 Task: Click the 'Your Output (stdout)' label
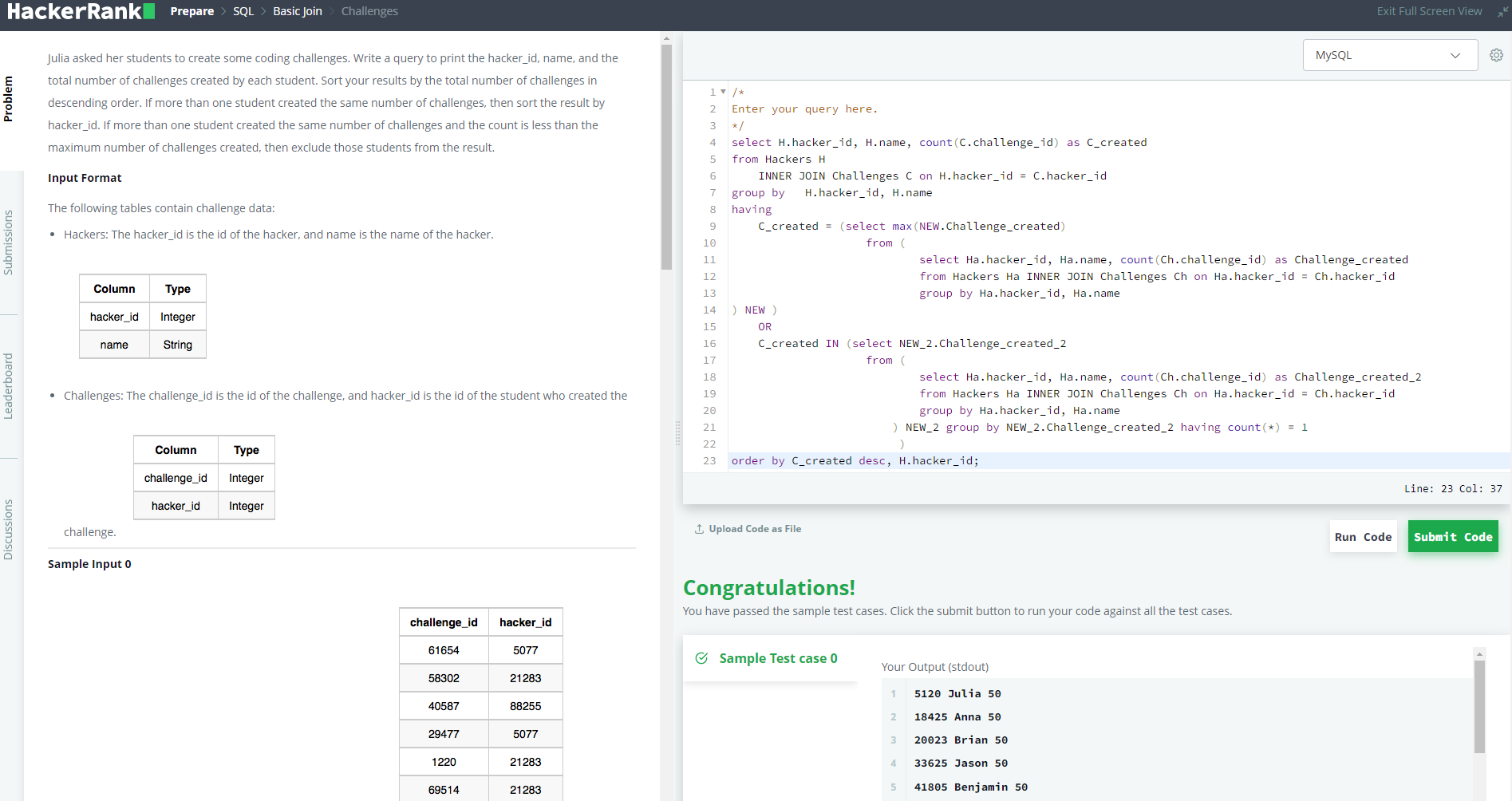pos(934,667)
